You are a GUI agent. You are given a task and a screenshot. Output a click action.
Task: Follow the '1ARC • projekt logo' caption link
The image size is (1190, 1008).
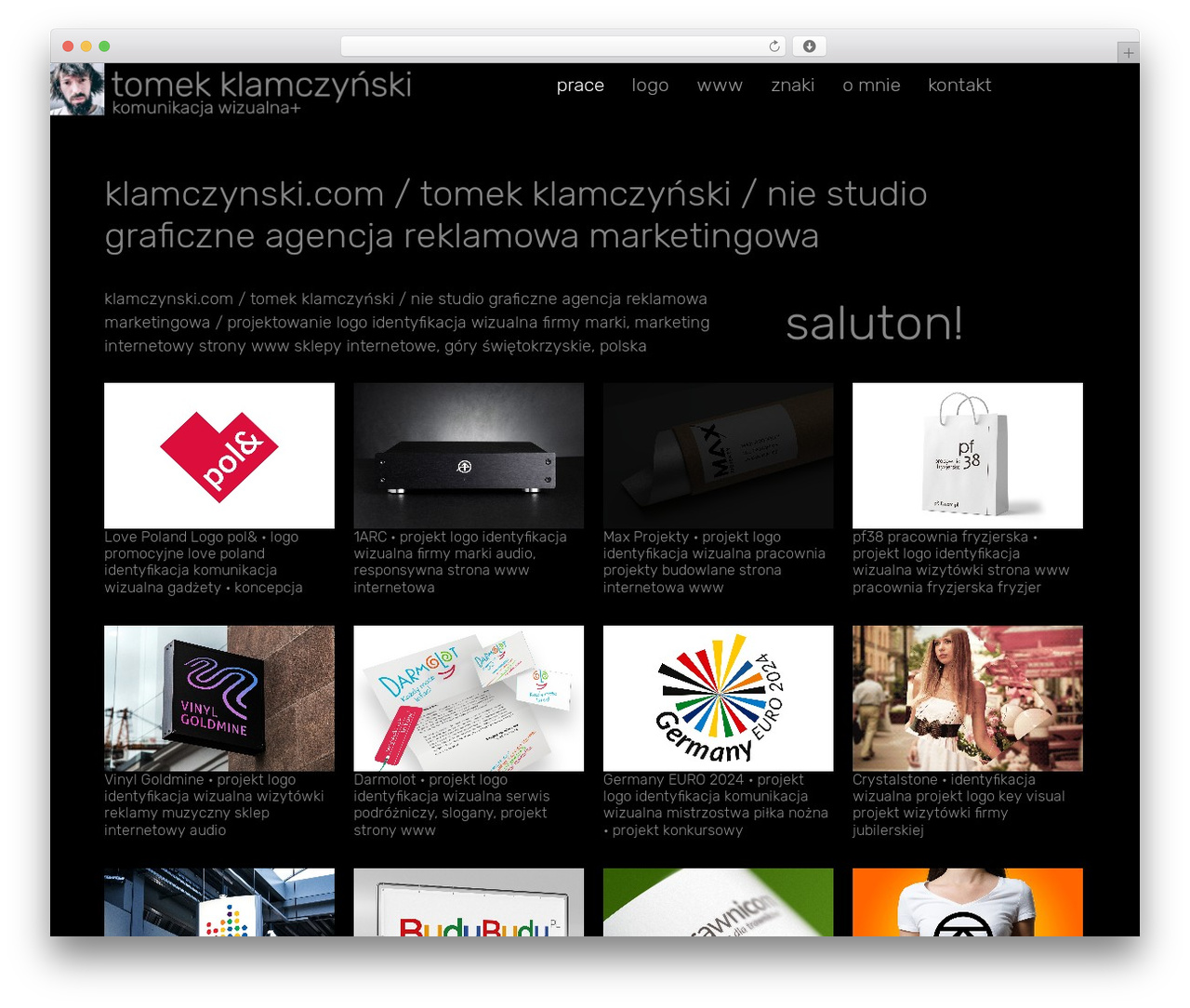(x=460, y=563)
